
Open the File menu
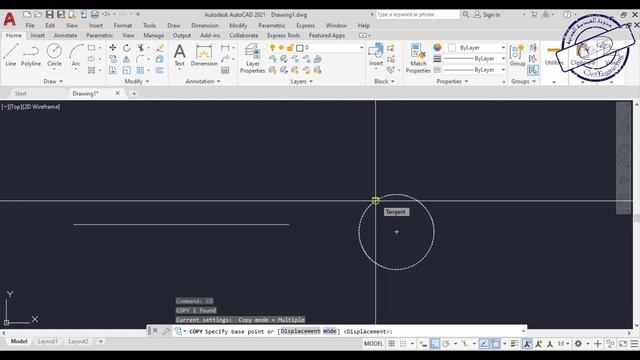[x=30, y=25]
